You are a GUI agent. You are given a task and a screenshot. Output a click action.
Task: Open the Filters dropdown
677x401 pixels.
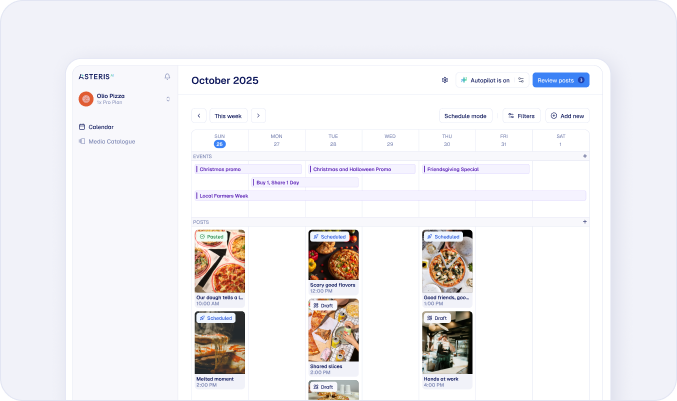(521, 116)
